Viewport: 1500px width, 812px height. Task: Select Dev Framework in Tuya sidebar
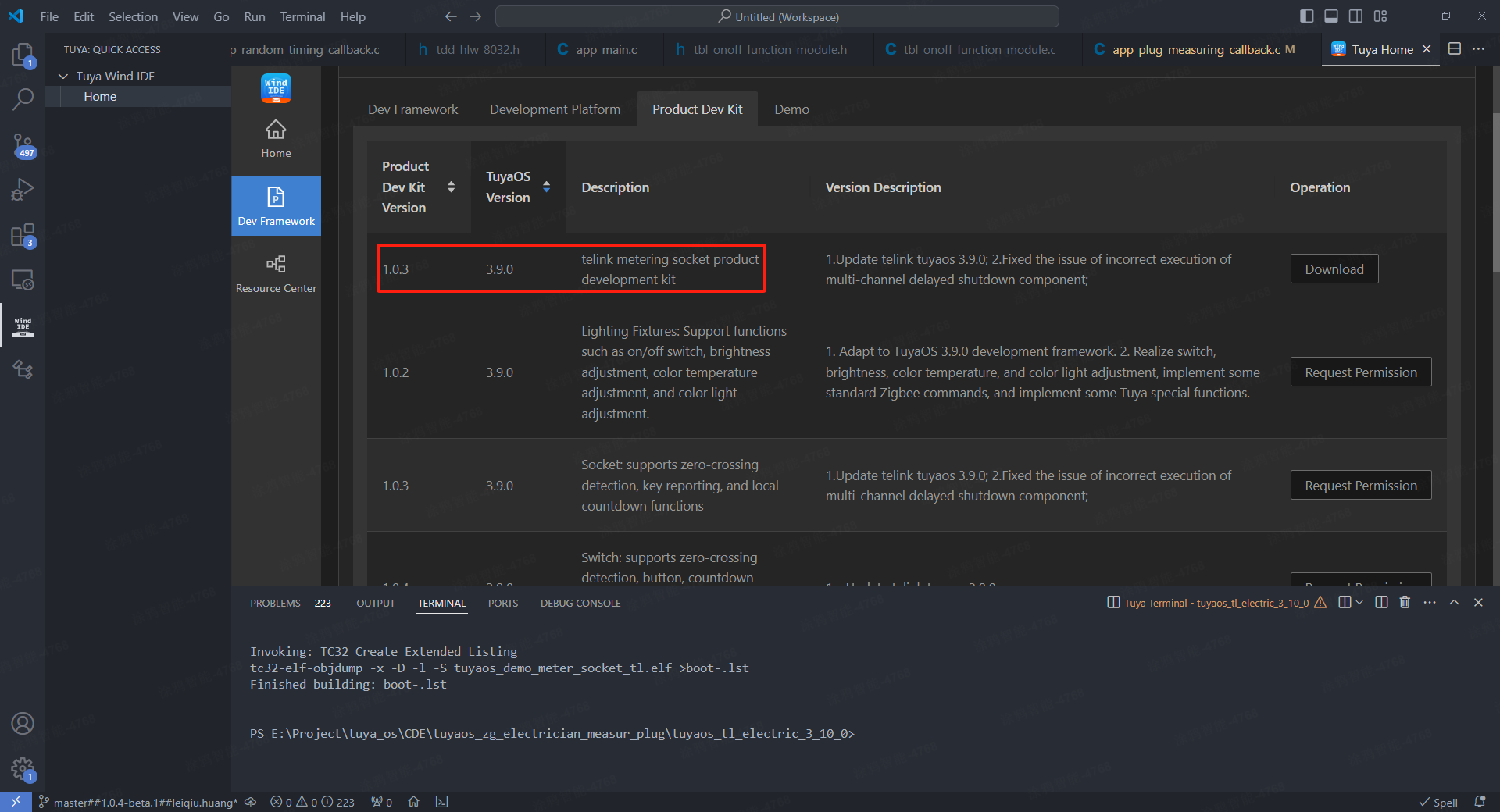276,206
